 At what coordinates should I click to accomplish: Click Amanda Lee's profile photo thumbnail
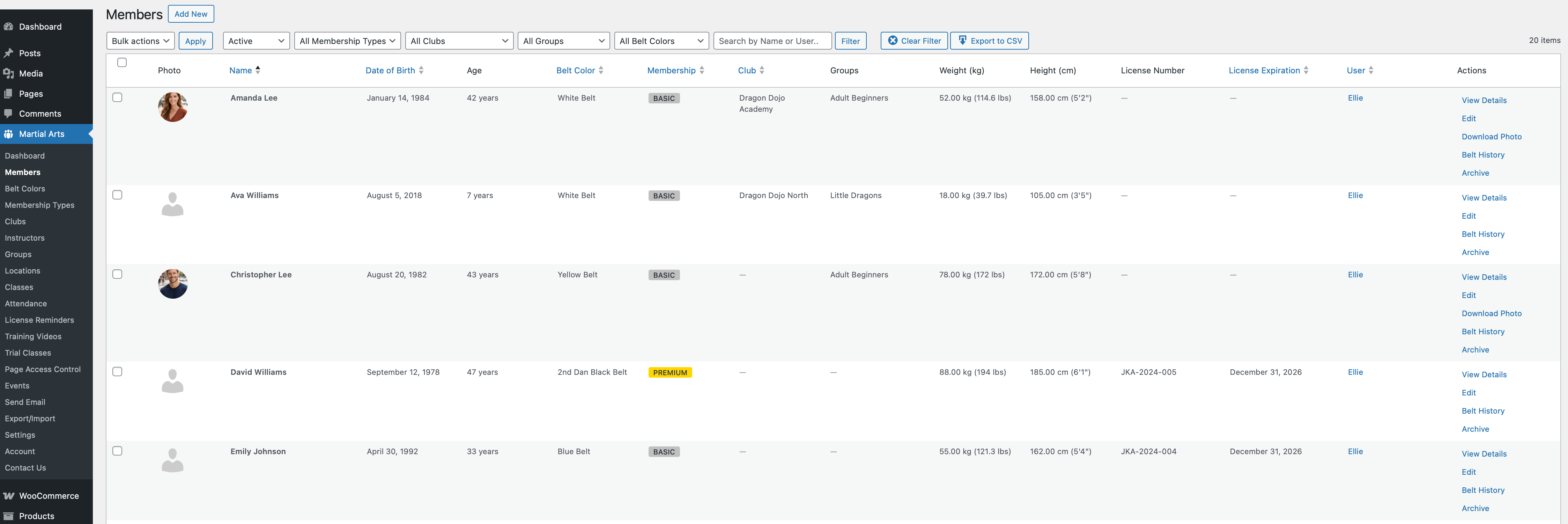[172, 107]
